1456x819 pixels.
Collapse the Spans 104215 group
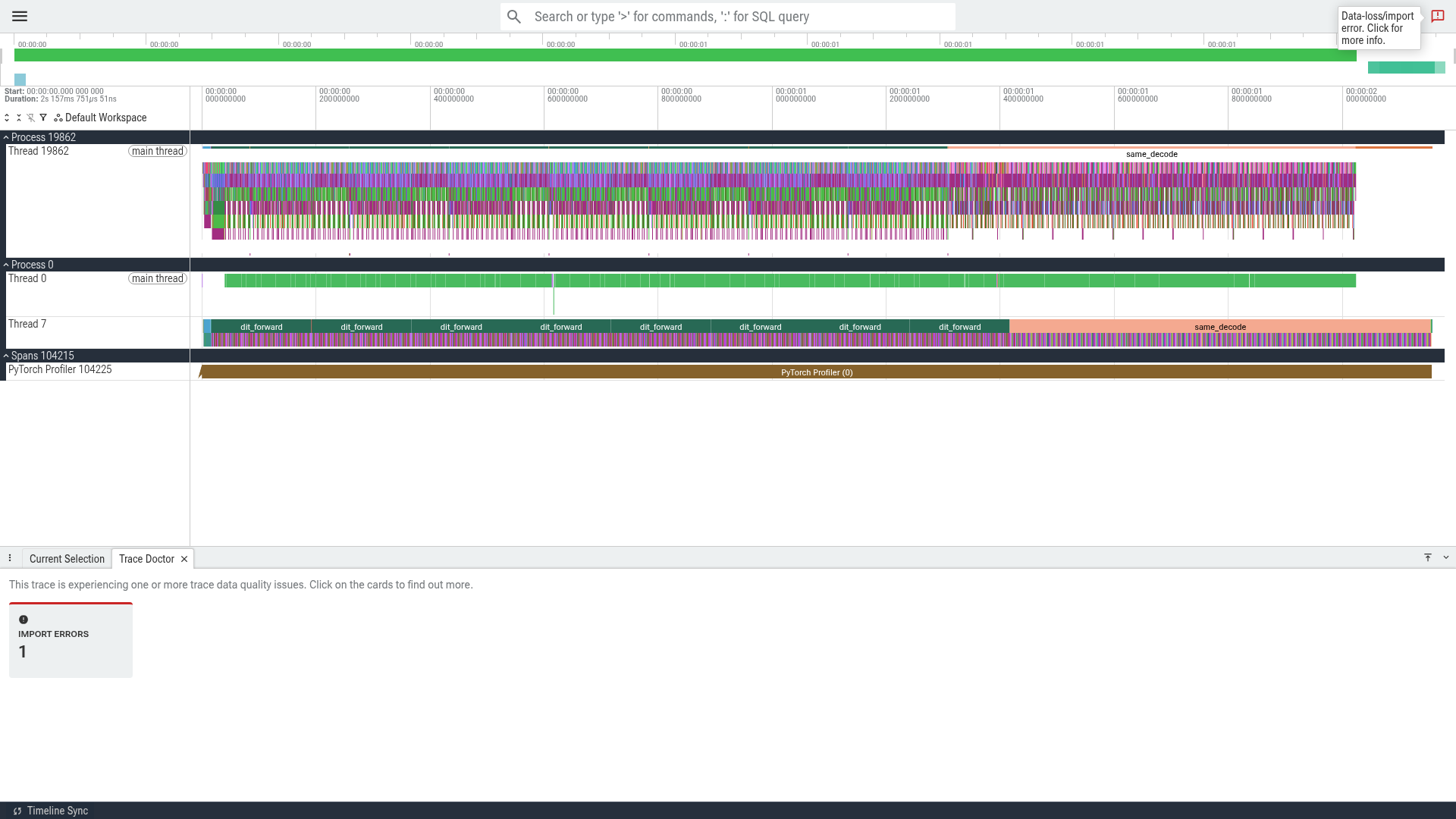tap(6, 356)
